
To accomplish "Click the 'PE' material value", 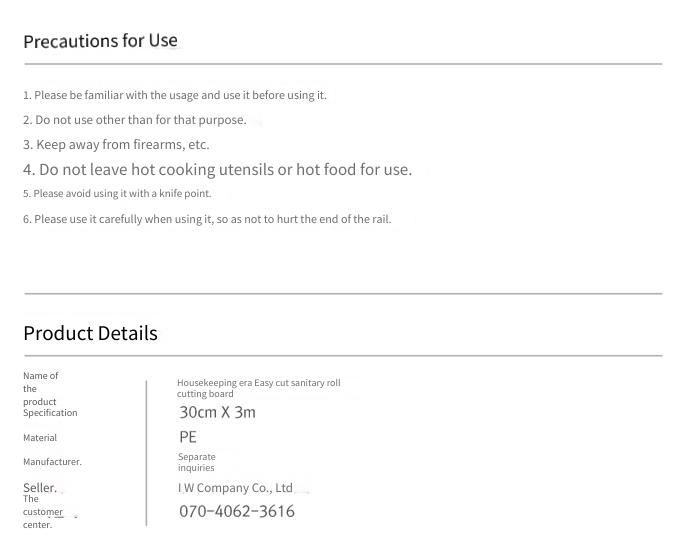I will (x=188, y=437).
